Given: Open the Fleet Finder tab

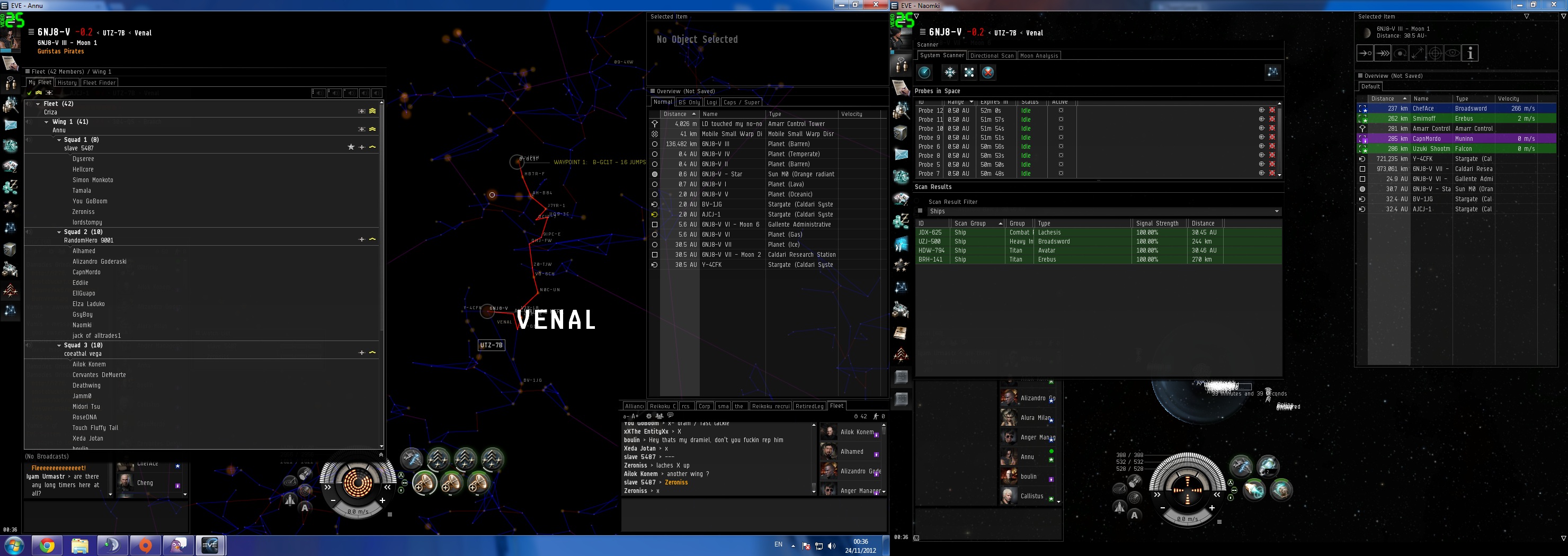Looking at the screenshot, I should pyautogui.click(x=99, y=83).
